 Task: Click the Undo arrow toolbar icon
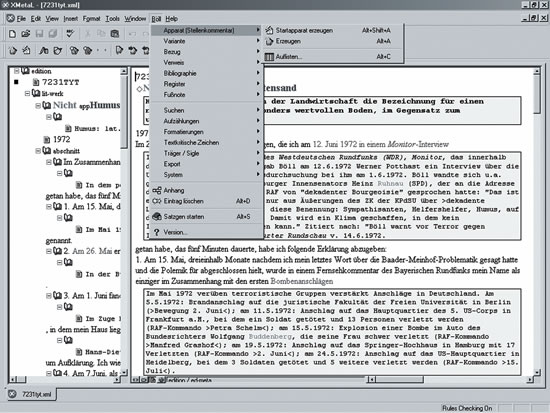pos(132,34)
